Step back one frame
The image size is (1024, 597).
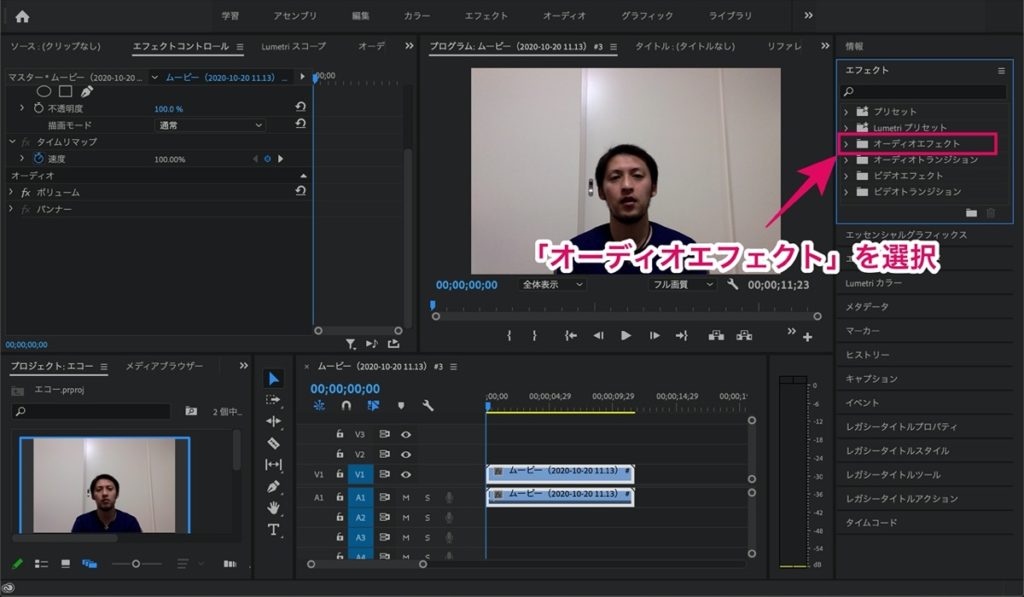[x=598, y=335]
